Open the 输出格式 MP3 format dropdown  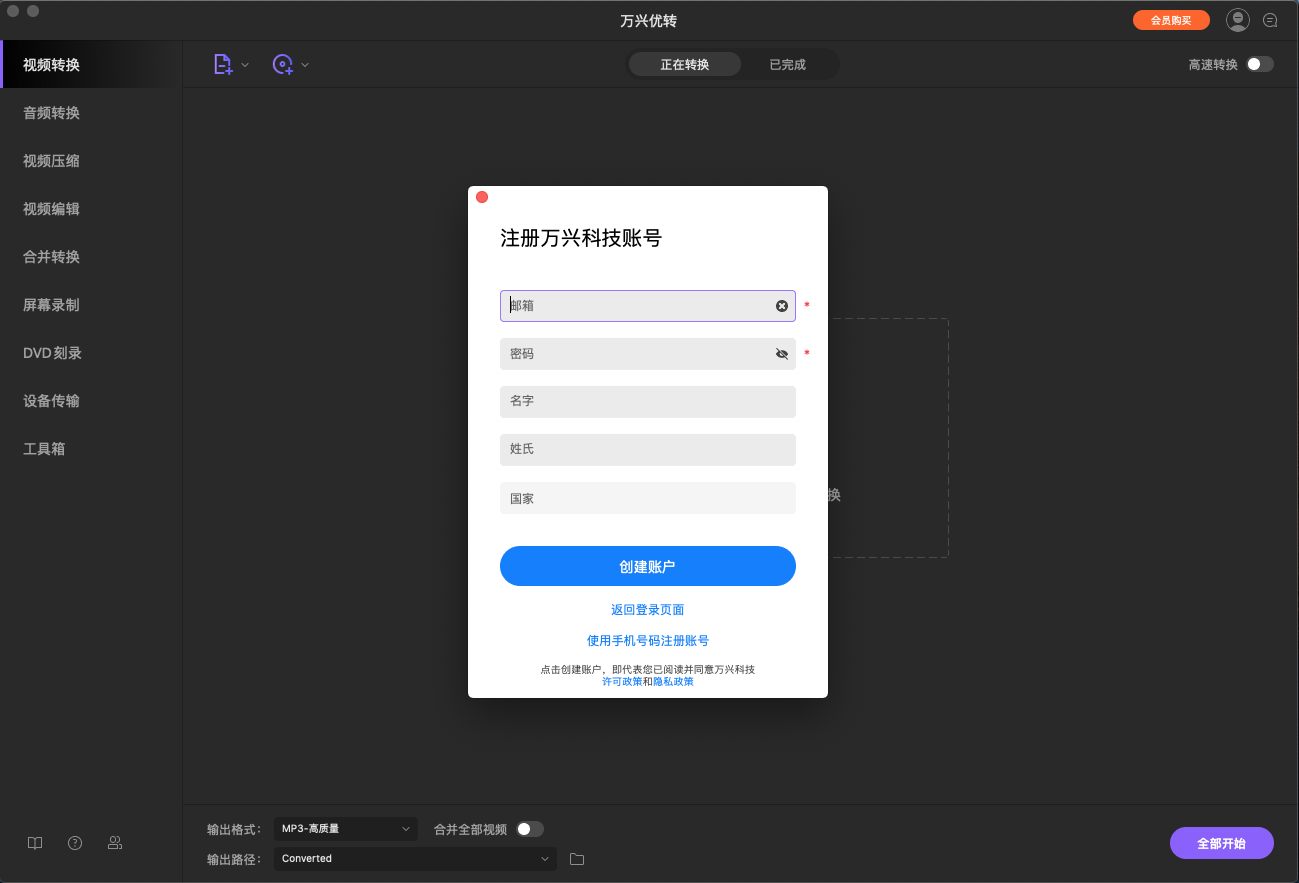click(x=345, y=829)
